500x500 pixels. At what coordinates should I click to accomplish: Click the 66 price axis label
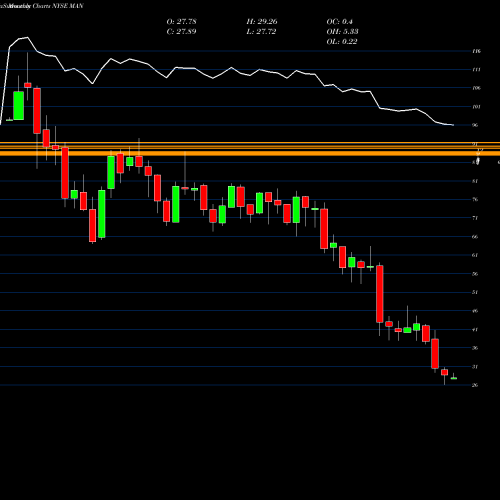475,237
